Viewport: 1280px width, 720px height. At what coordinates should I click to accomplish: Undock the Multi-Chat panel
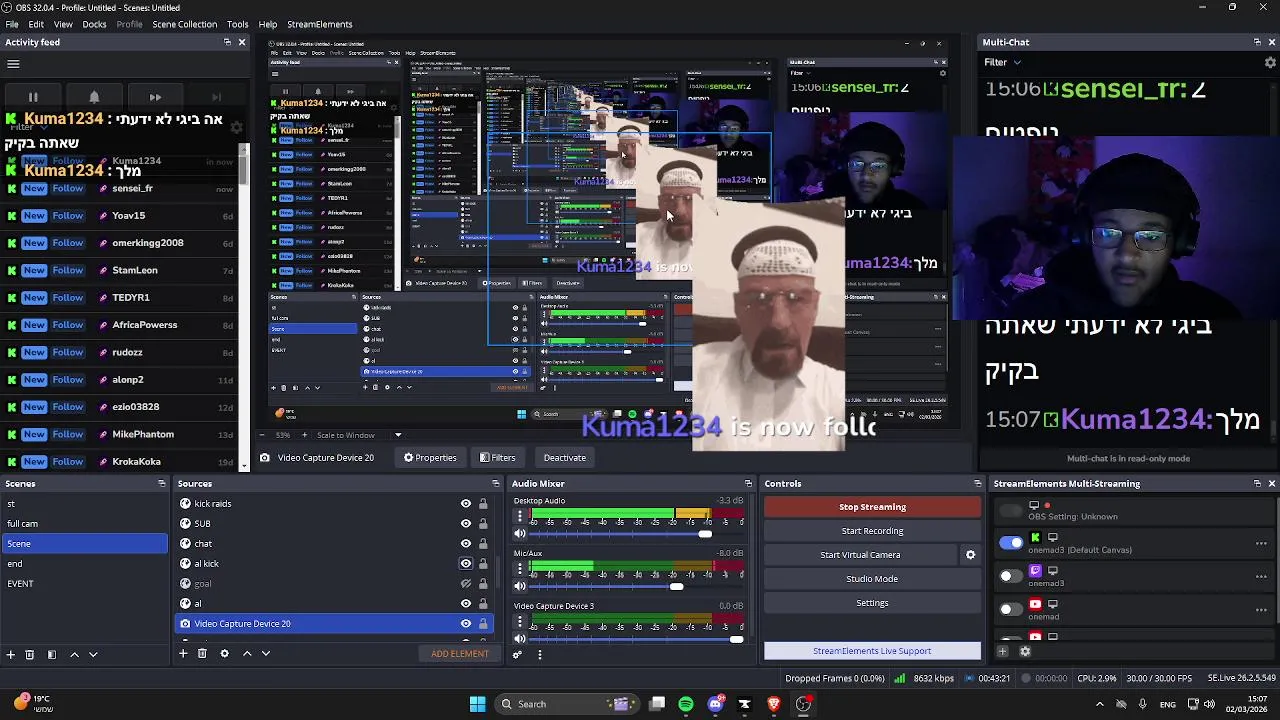point(1257,42)
